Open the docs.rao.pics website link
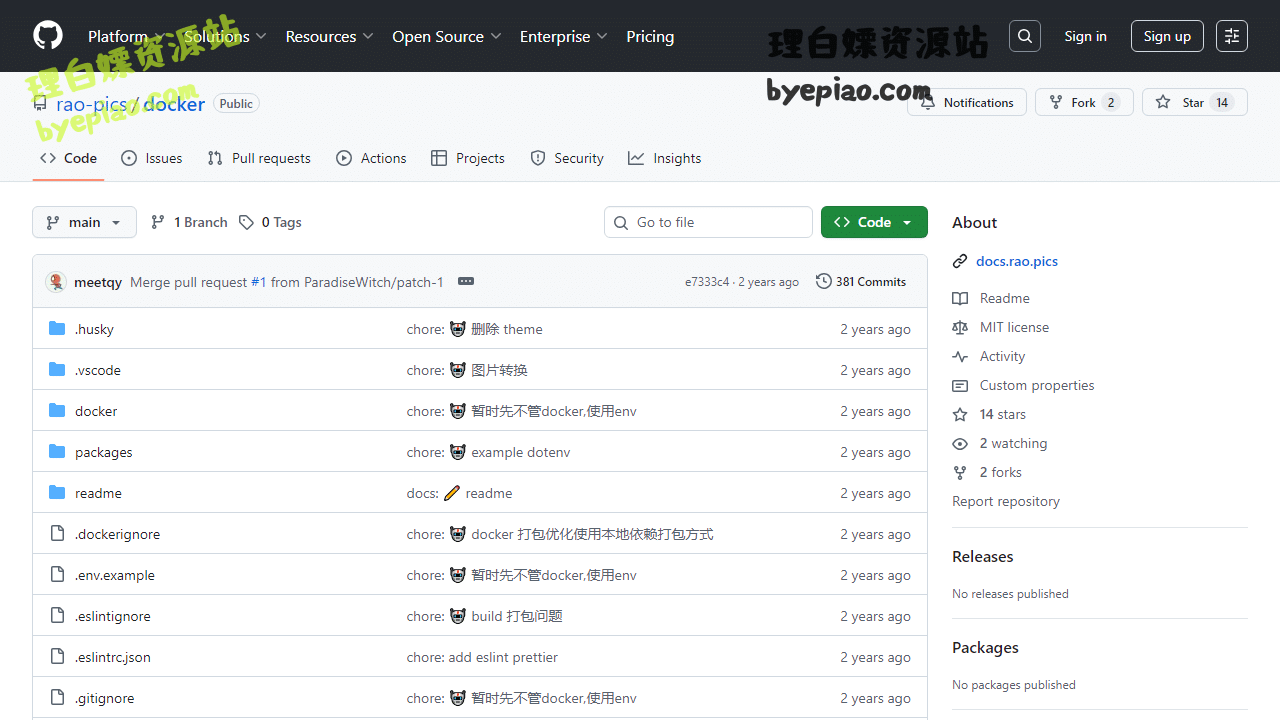1280x720 pixels. 1017,261
